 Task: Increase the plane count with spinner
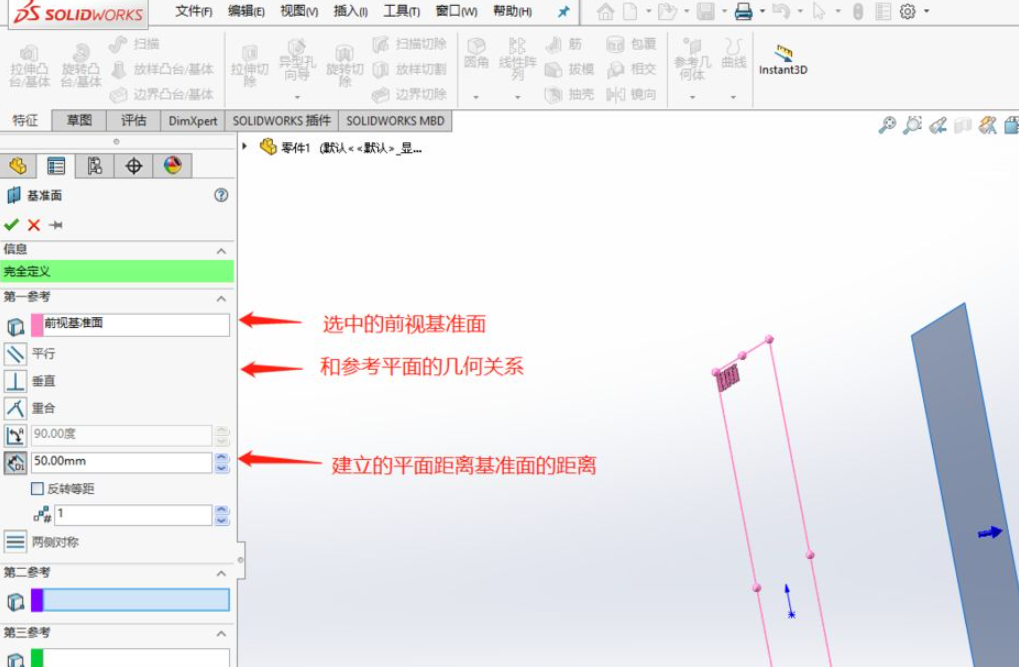tap(222, 510)
